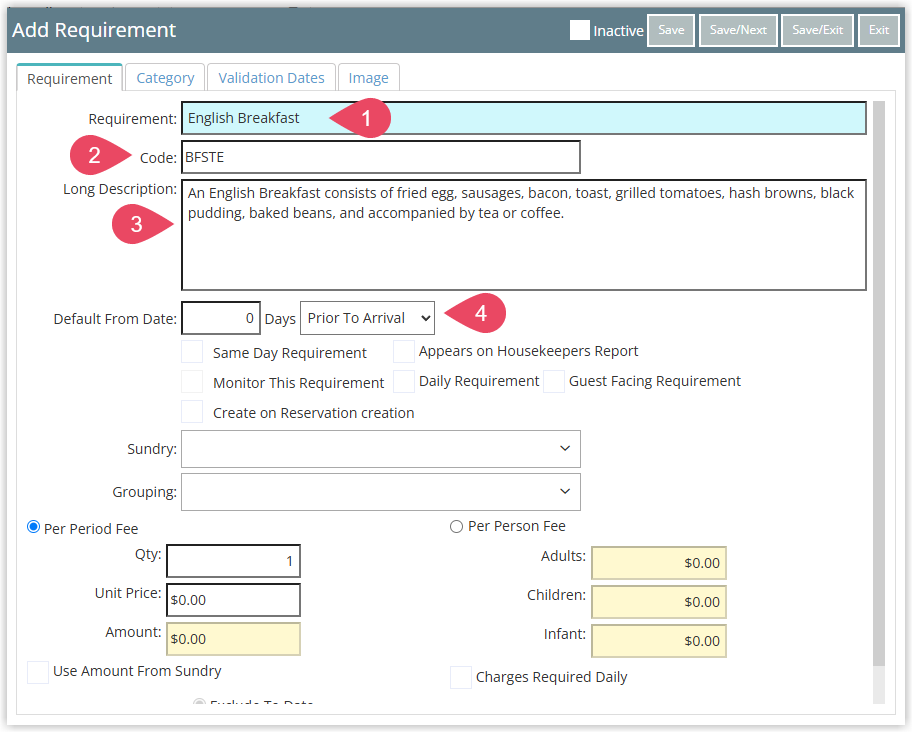Enable Same Day Requirement checkbox
Viewport: 913px width, 733px height.
point(192,352)
